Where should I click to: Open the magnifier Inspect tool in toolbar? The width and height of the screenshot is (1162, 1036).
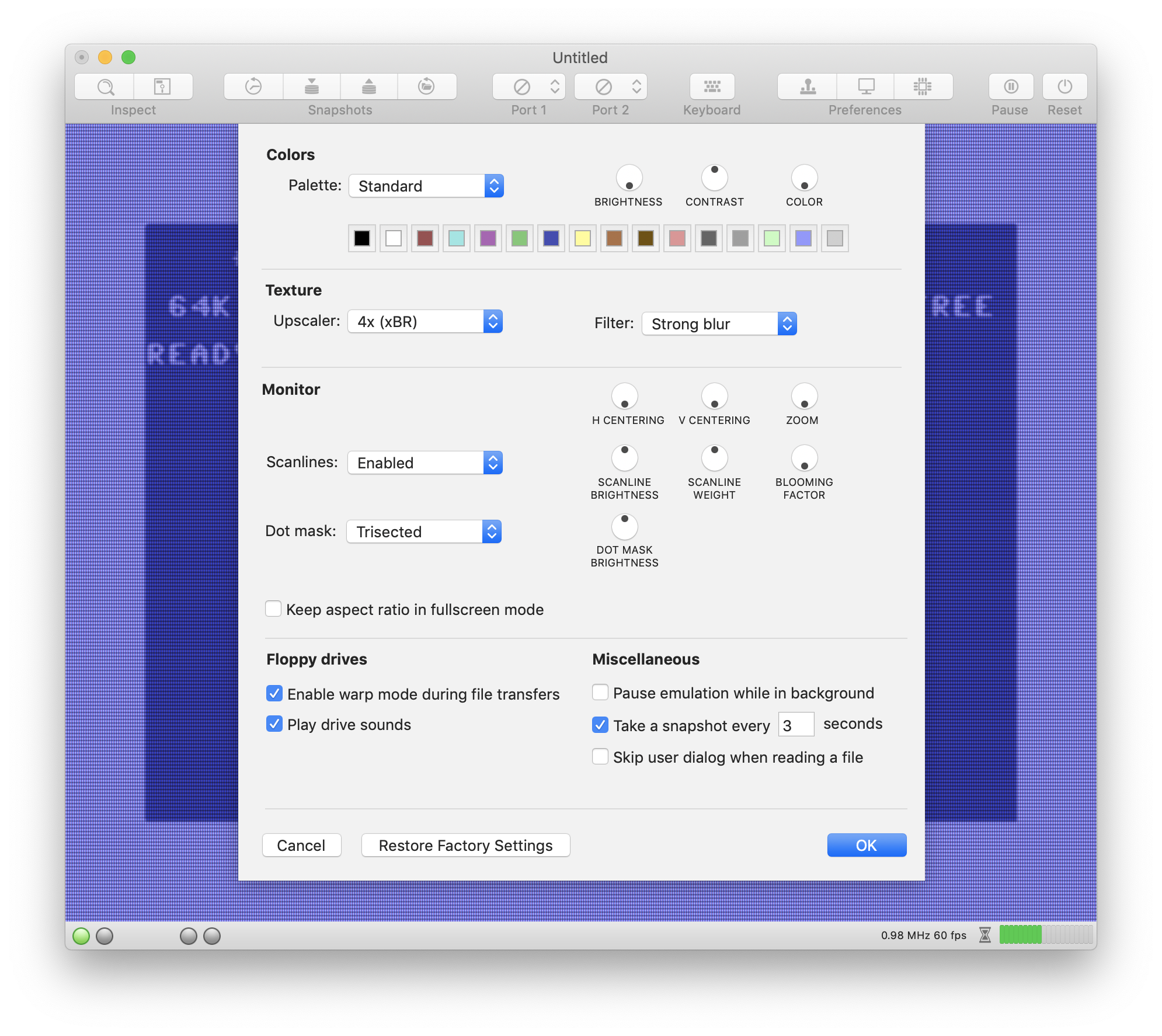[105, 87]
